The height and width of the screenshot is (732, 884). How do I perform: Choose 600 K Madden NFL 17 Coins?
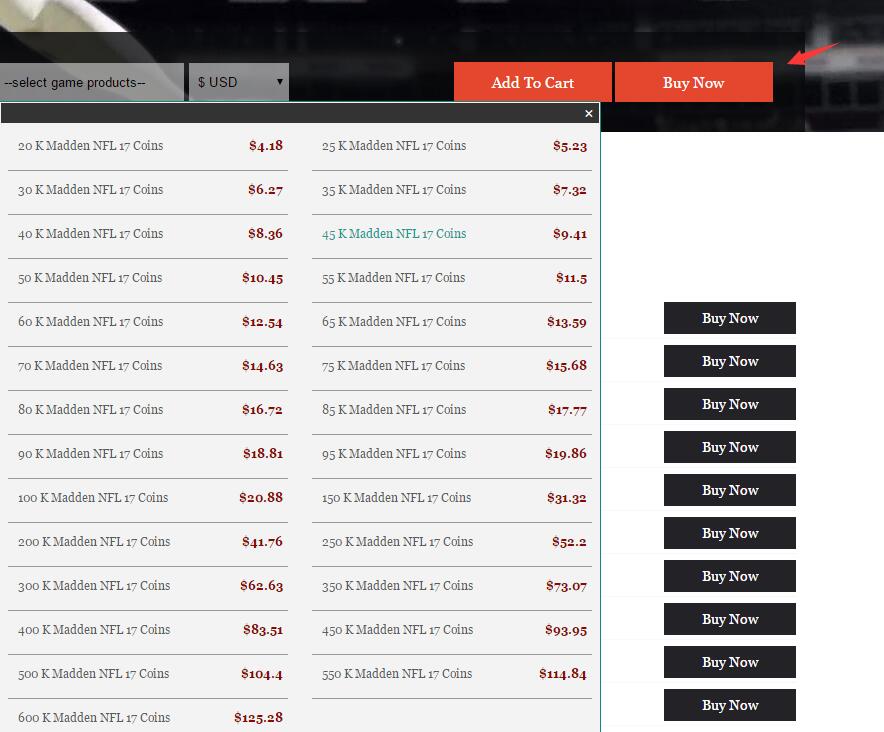[x=94, y=717]
